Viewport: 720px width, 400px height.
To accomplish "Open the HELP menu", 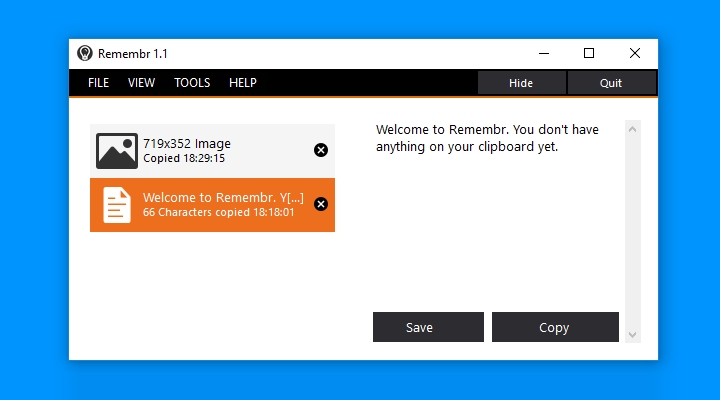I will (242, 83).
